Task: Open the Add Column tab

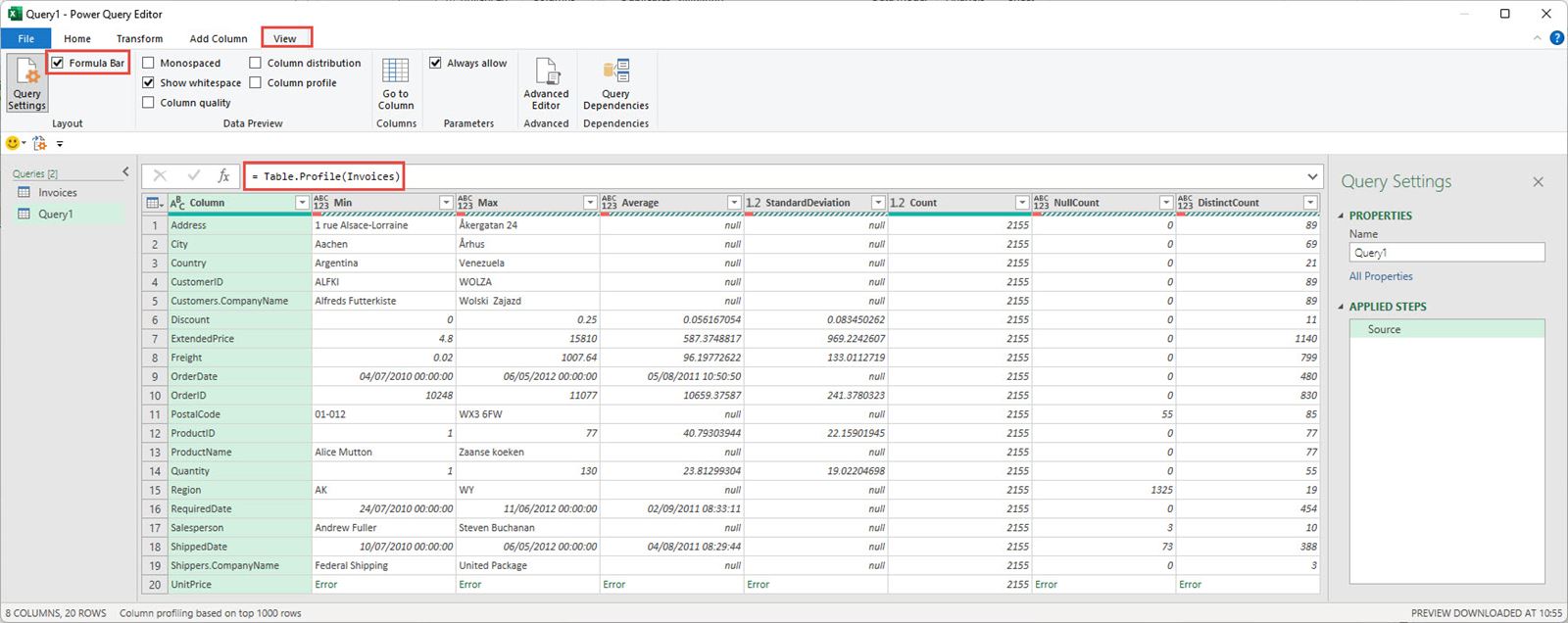Action: (219, 38)
